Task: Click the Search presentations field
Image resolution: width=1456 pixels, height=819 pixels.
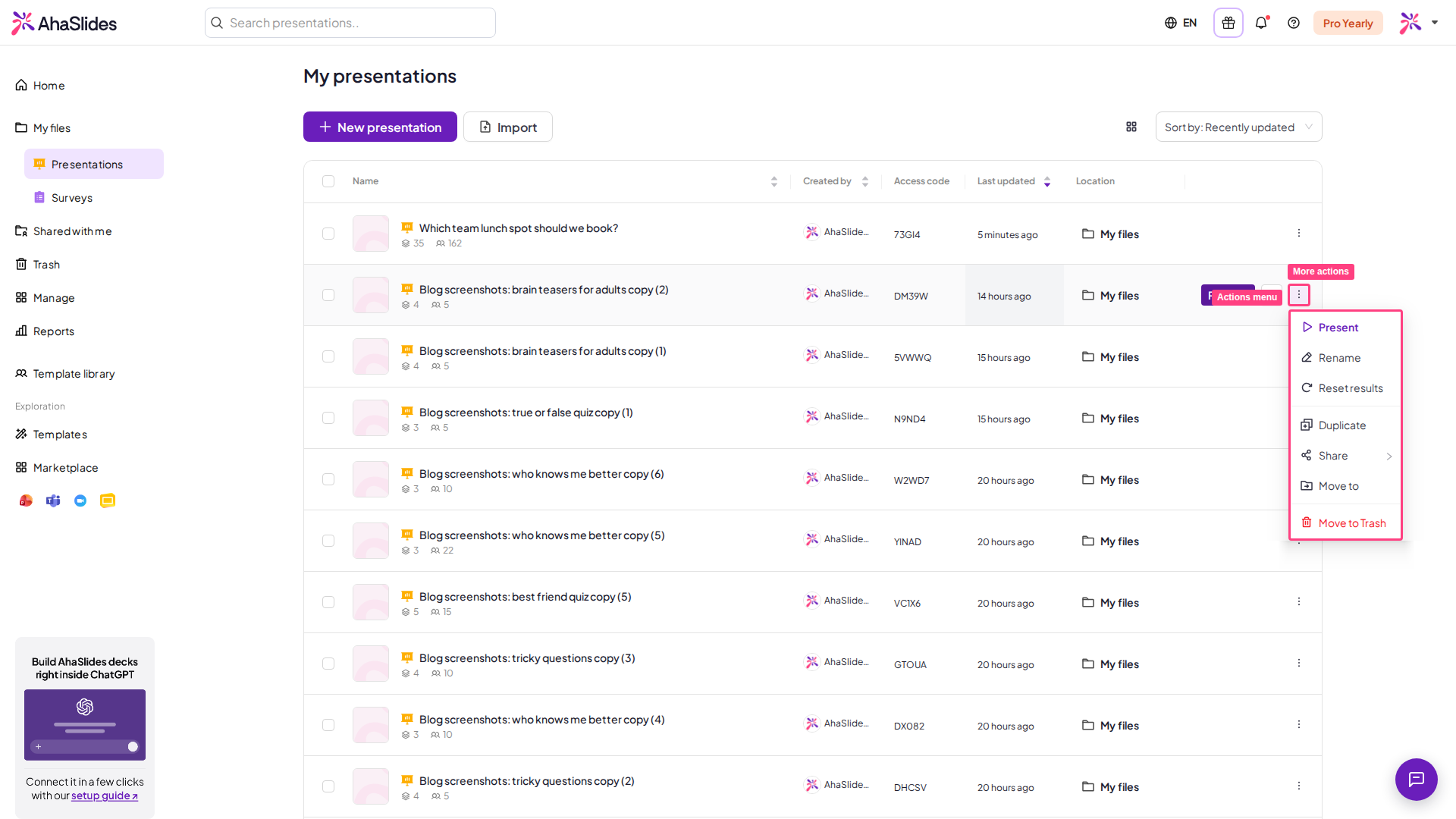Action: click(350, 23)
